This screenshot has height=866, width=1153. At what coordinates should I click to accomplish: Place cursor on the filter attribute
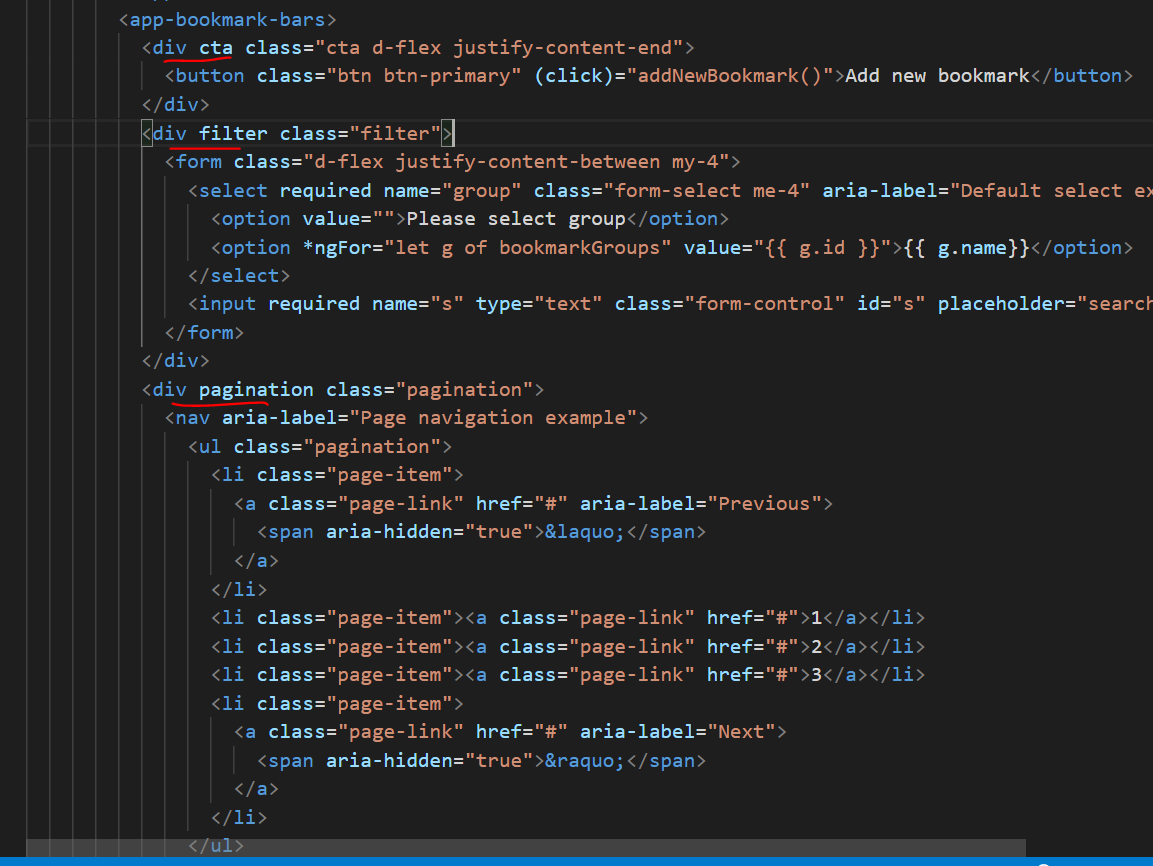pos(233,134)
